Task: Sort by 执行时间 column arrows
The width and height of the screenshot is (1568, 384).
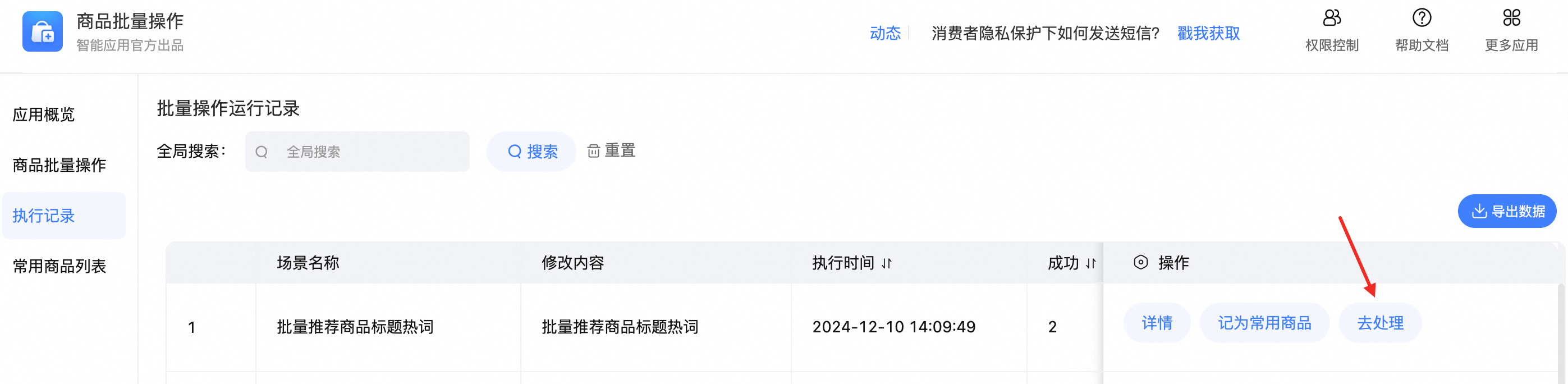Action: 887,263
